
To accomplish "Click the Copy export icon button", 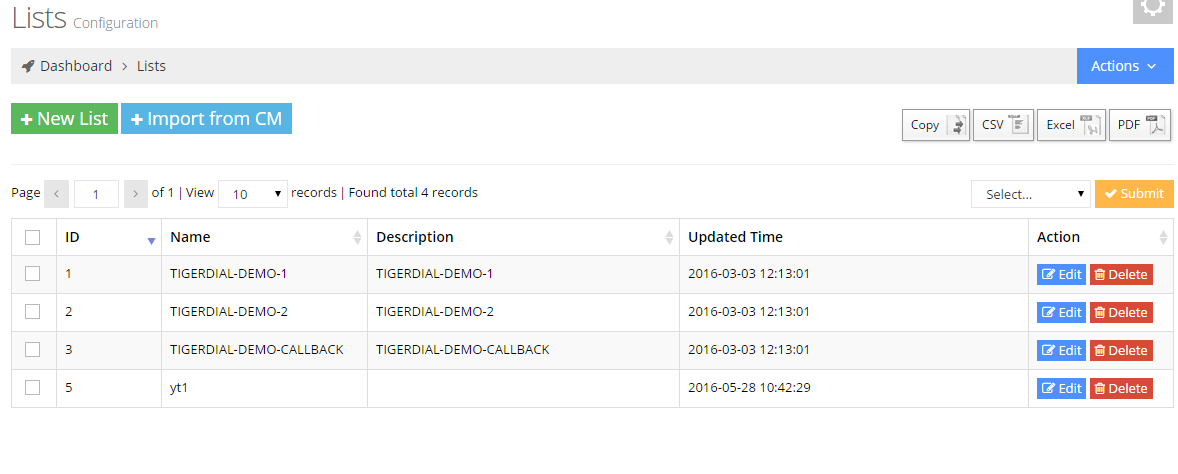I will coord(935,125).
